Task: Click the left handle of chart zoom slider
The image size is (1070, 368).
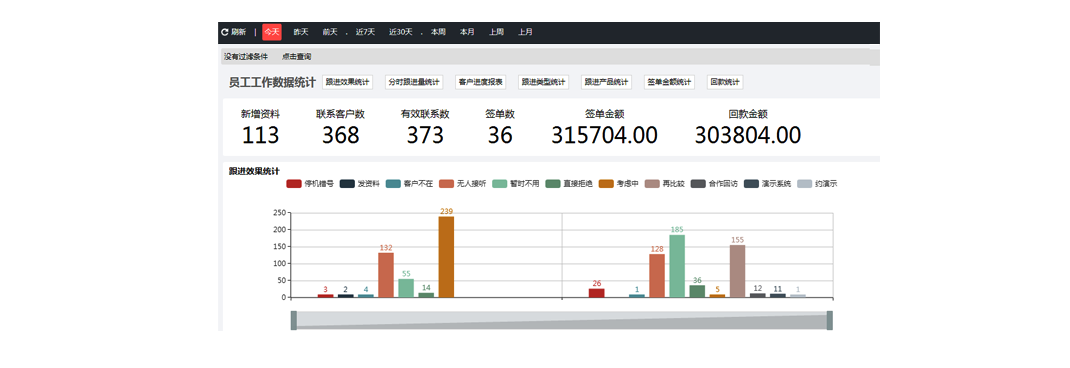Action: [293, 320]
